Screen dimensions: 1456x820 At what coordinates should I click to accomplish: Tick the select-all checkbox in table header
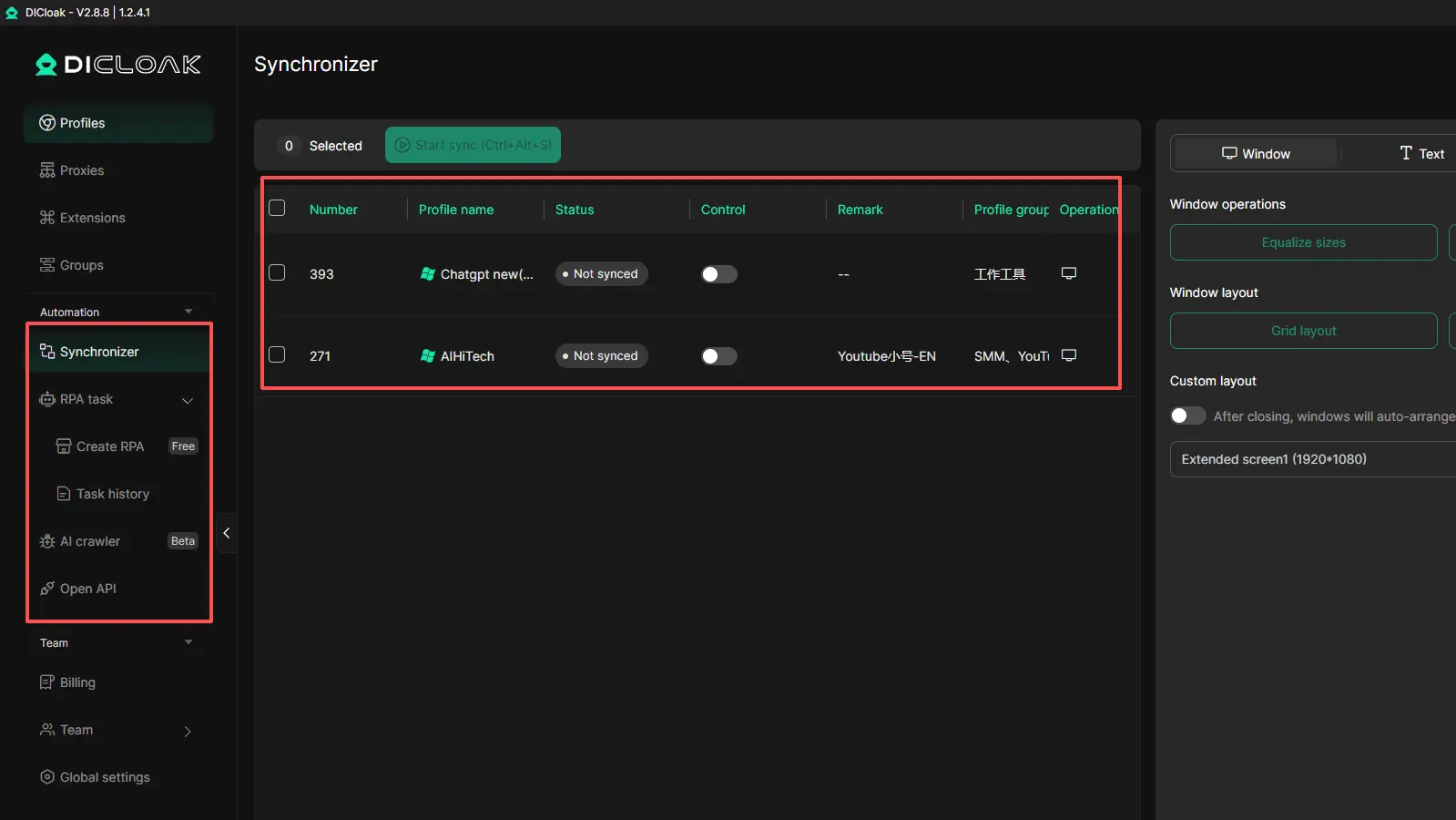point(278,208)
